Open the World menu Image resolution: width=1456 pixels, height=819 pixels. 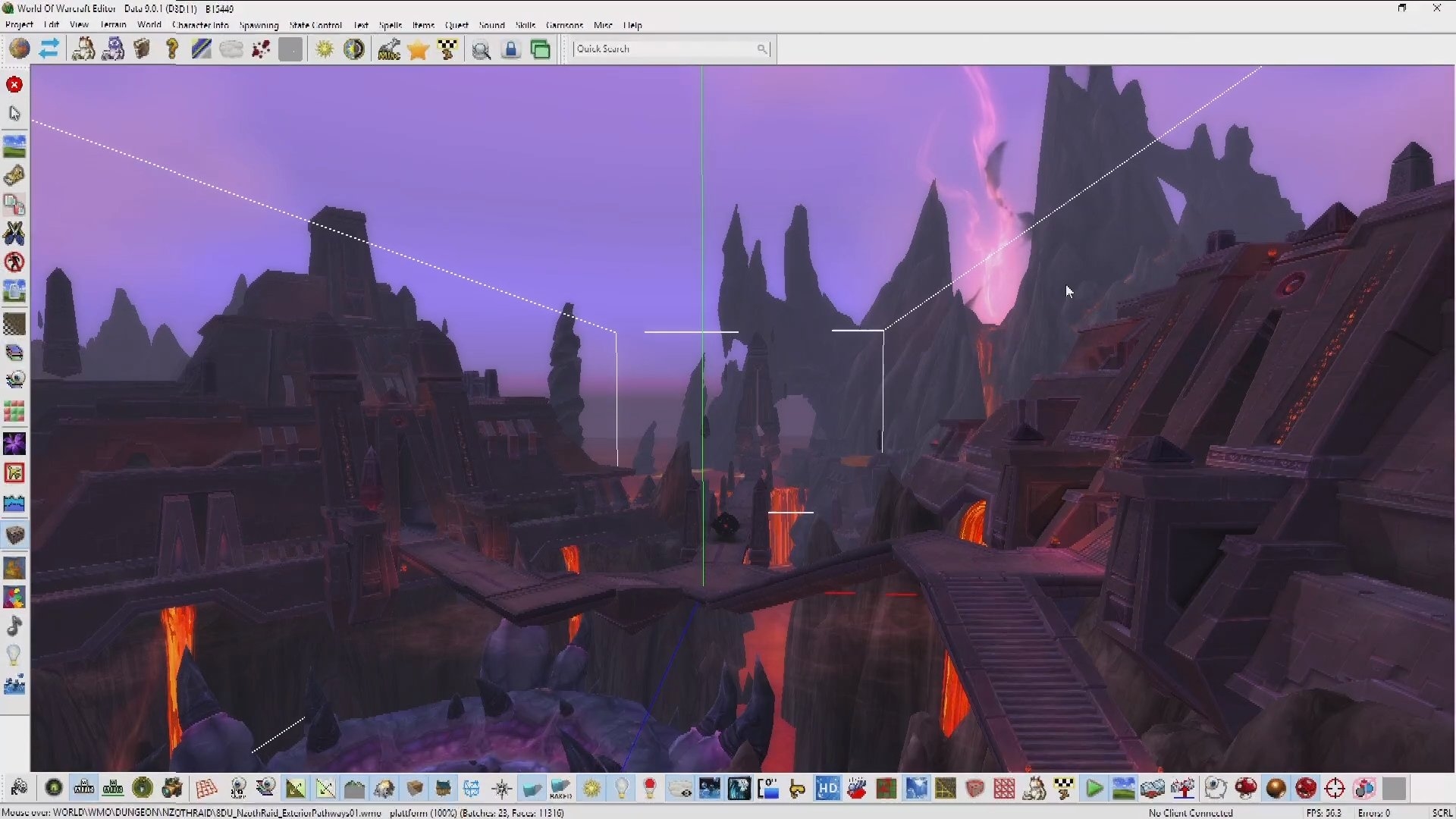click(149, 25)
